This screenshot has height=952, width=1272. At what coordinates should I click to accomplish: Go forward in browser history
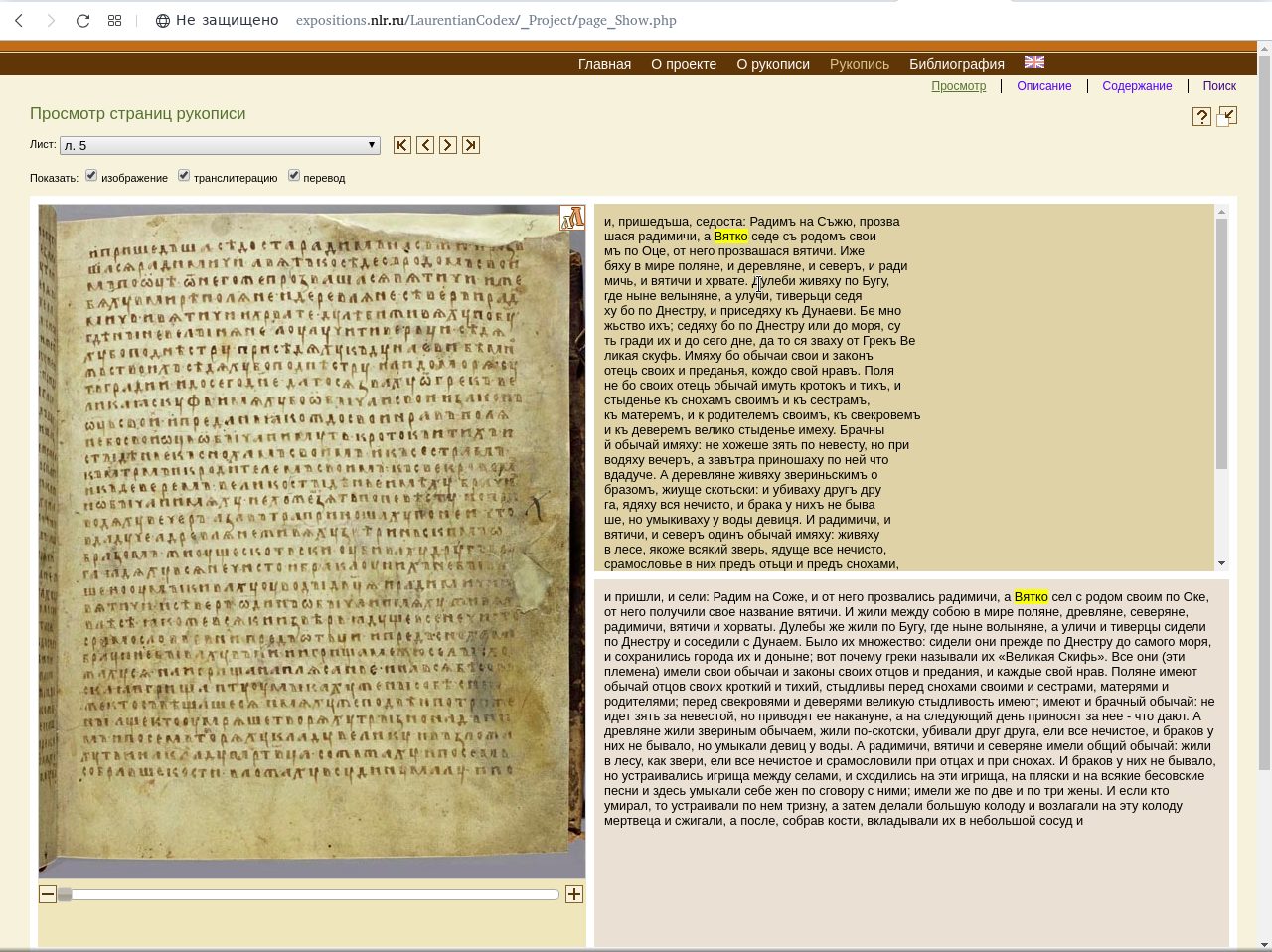point(51,20)
